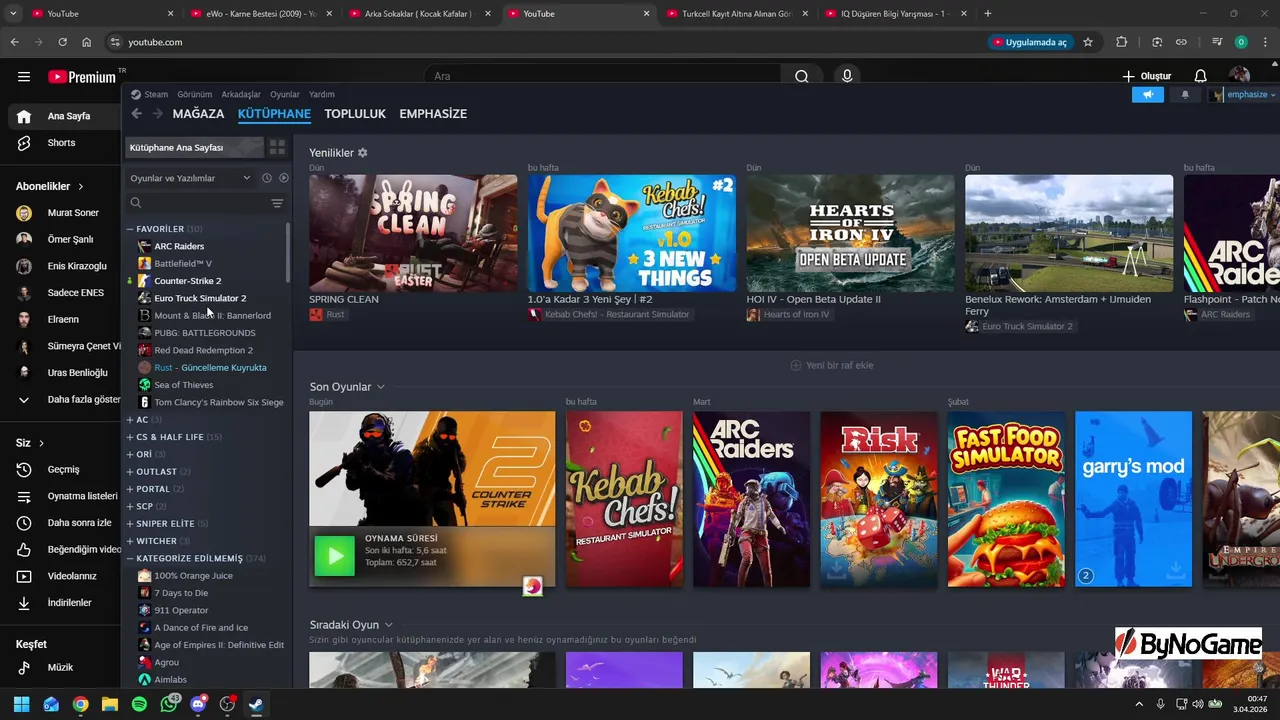
Task: Open Kebab Chefs! in recent games
Action: click(624, 499)
